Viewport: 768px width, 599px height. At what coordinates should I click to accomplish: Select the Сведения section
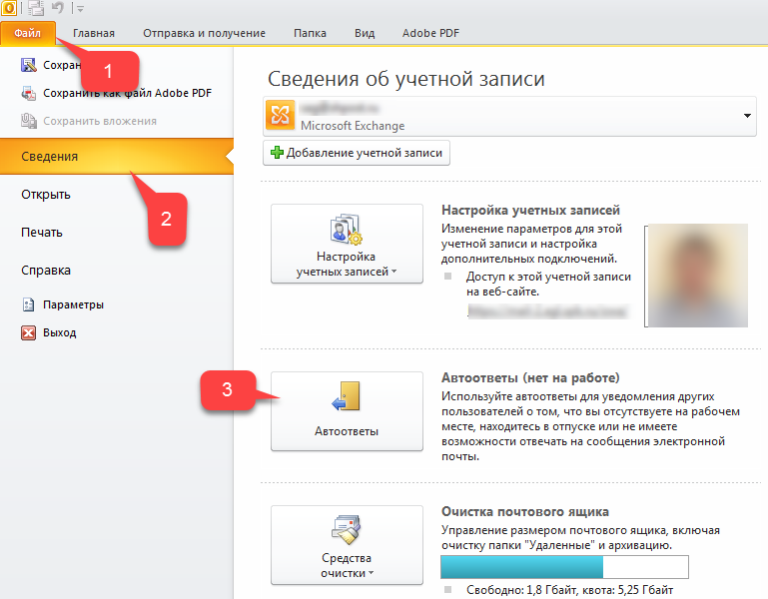point(117,157)
